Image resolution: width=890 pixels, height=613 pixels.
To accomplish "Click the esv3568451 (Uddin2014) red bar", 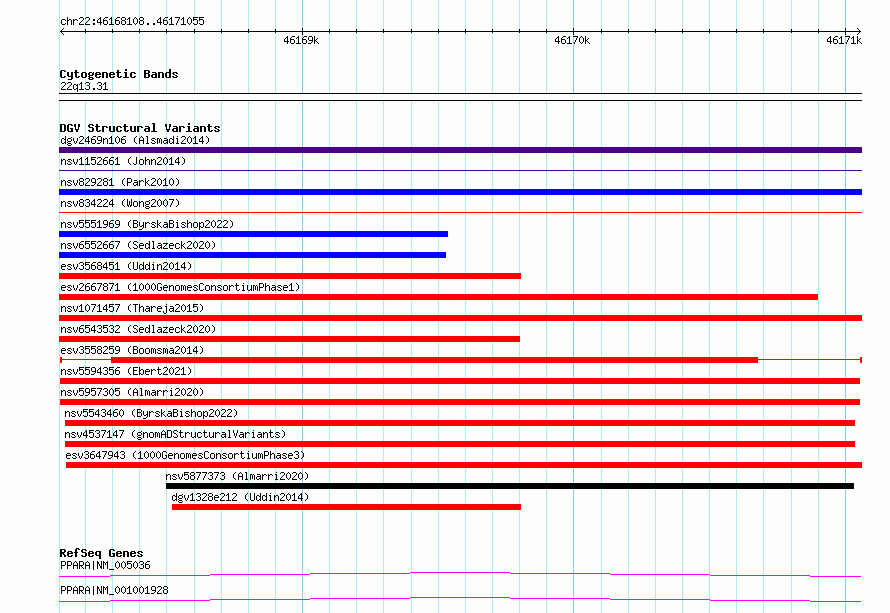I will [x=290, y=276].
